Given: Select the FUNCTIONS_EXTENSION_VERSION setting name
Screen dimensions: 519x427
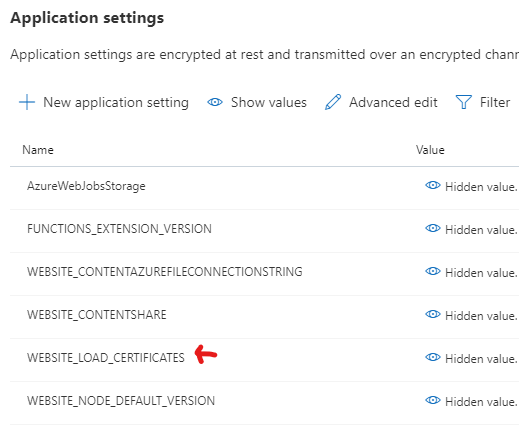Looking at the screenshot, I should [x=119, y=229].
